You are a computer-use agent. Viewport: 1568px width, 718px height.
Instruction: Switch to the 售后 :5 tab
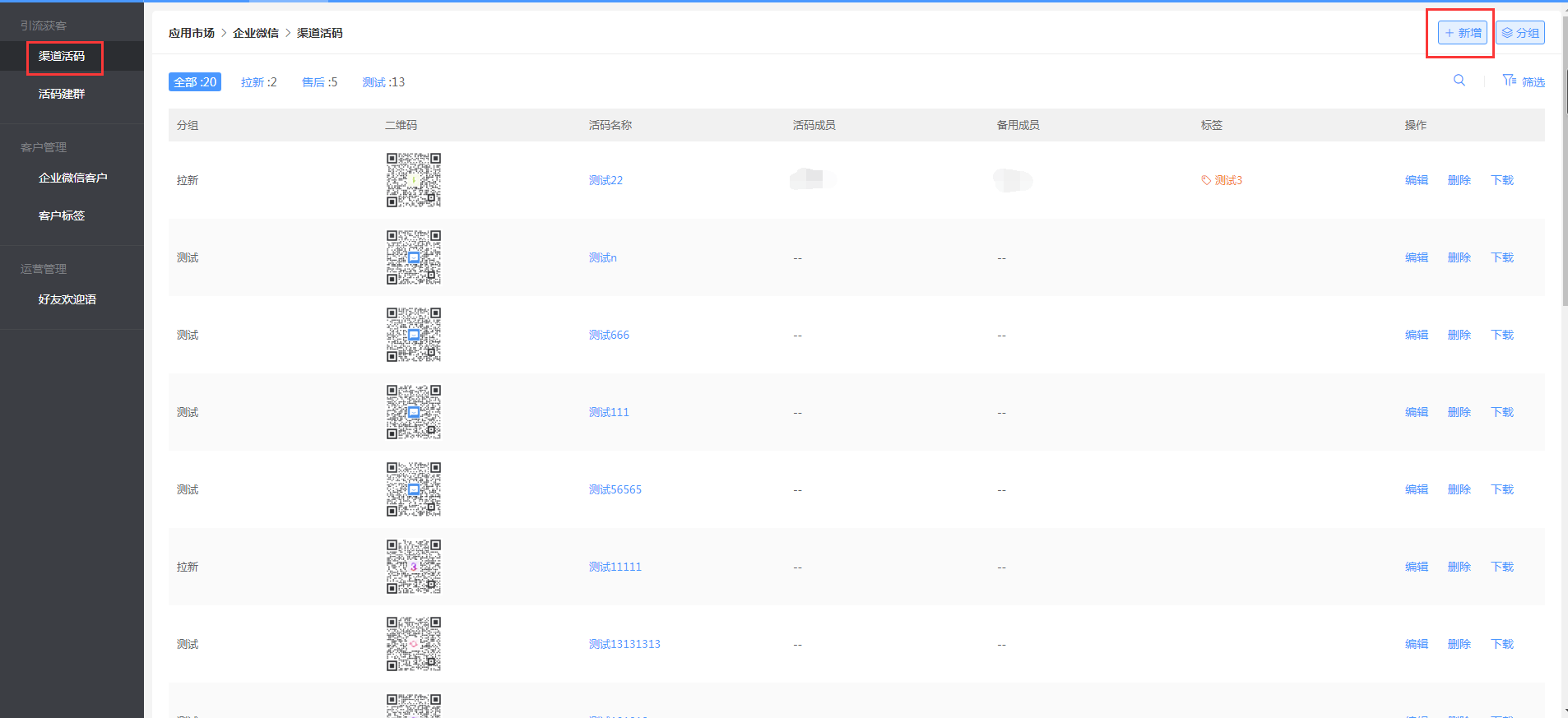tap(320, 82)
